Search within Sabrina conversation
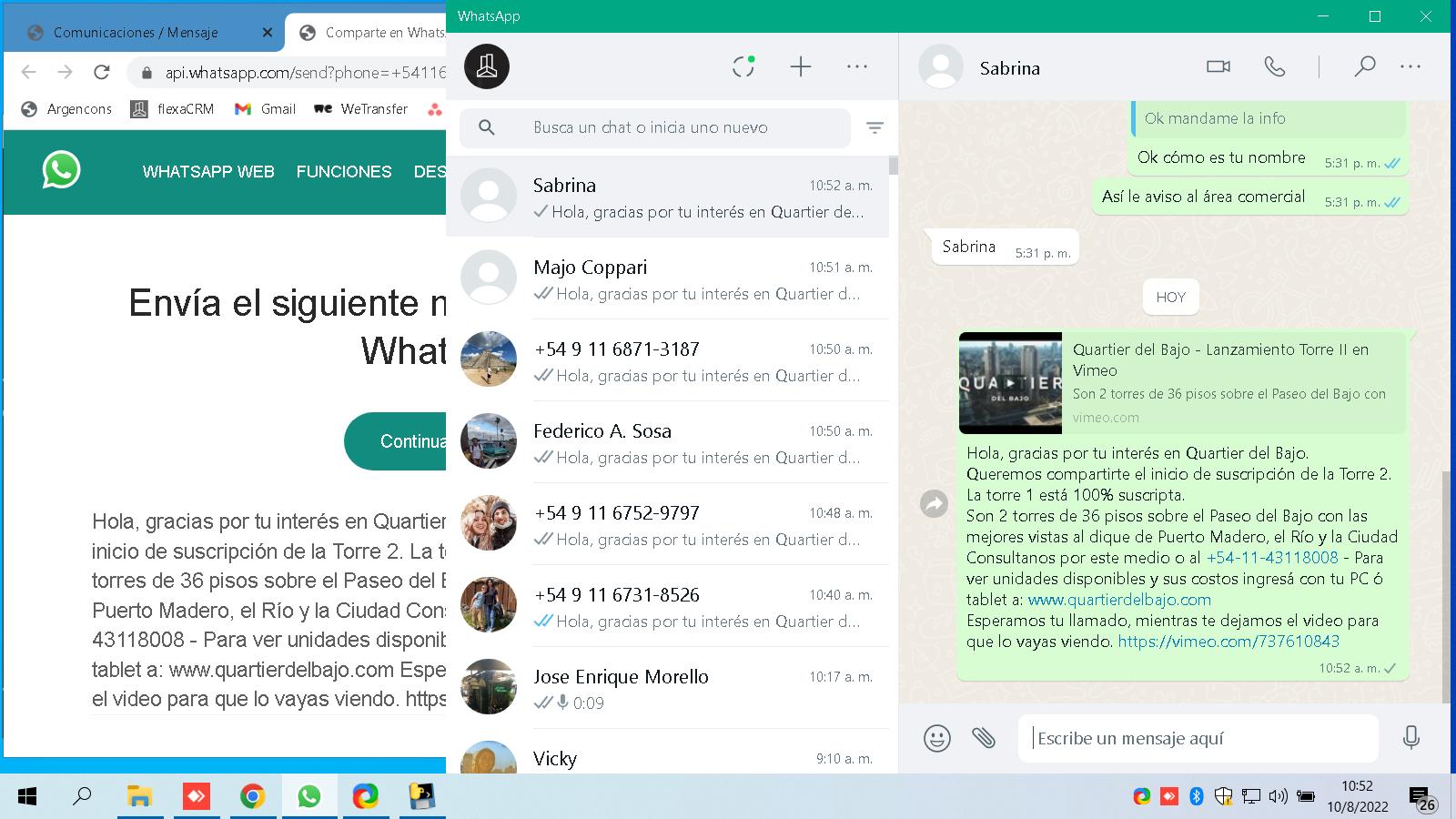This screenshot has height=819, width=1456. (1364, 66)
